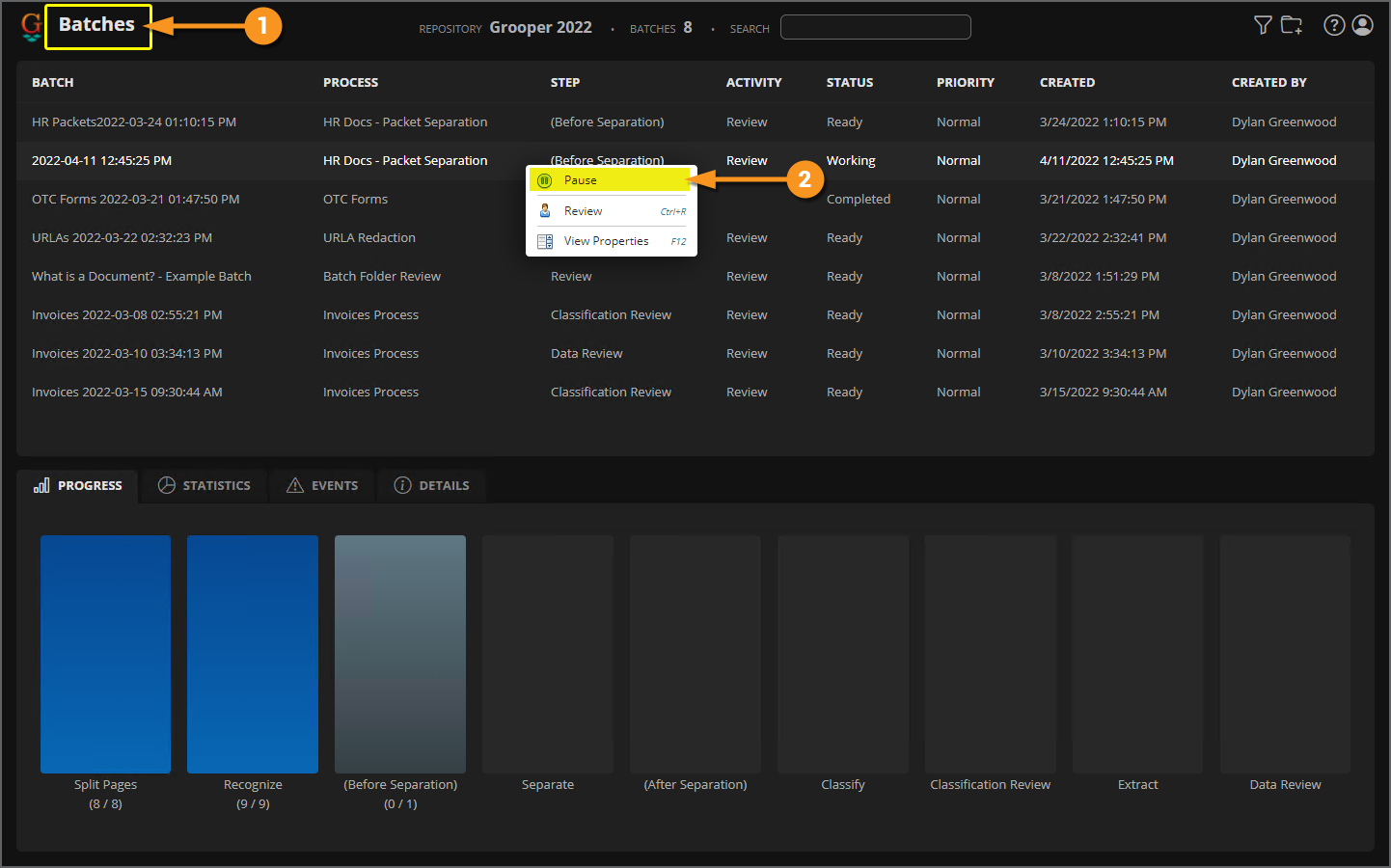The width and height of the screenshot is (1391, 868).
Task: Select the Progress tab
Action: click(78, 485)
